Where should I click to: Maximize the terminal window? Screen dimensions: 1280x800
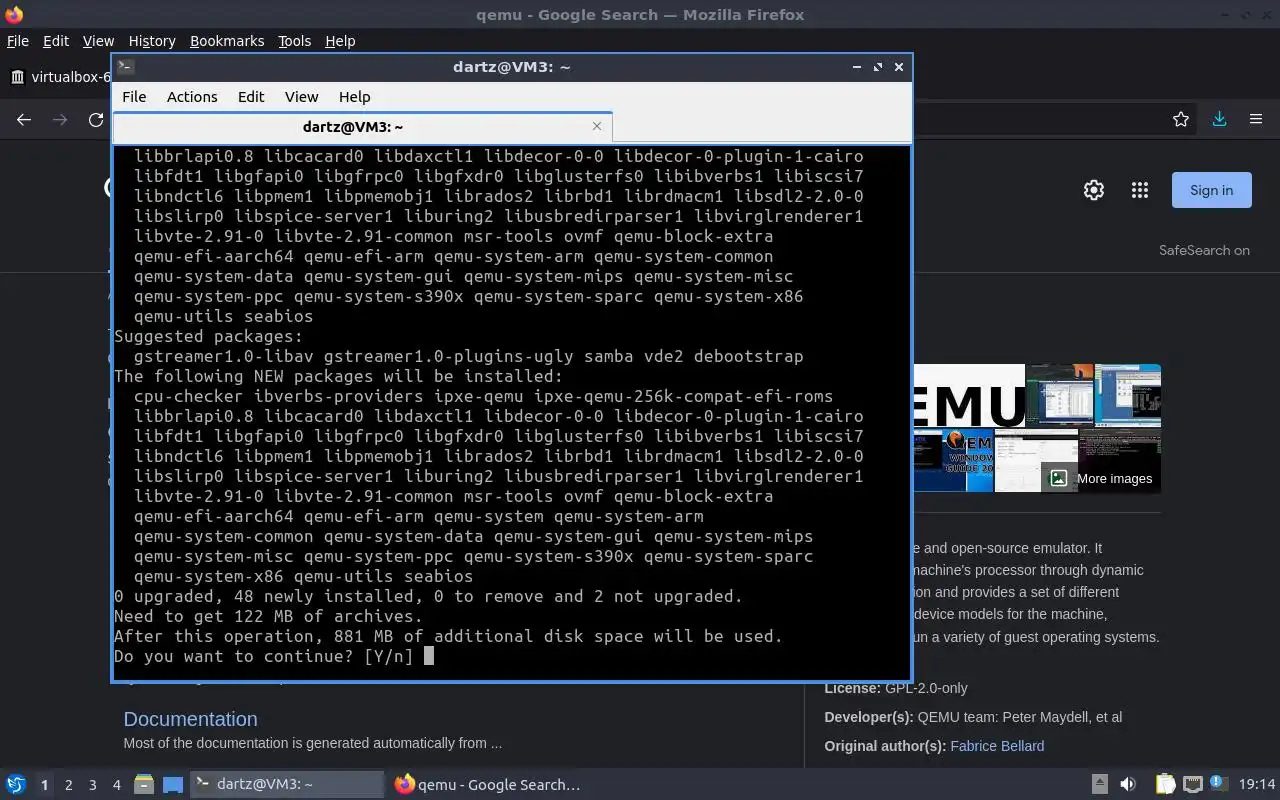tap(878, 67)
